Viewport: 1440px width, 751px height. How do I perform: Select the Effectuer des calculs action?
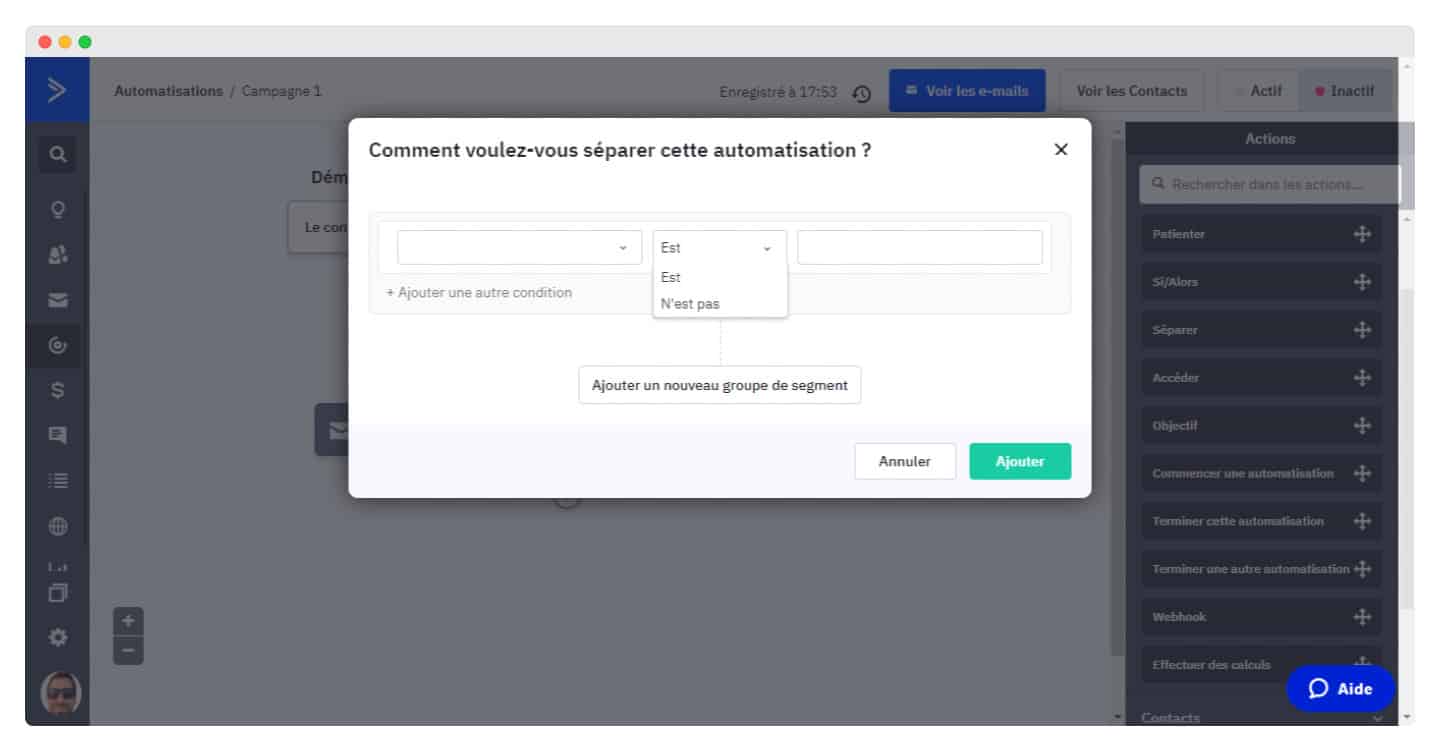pos(1261,665)
